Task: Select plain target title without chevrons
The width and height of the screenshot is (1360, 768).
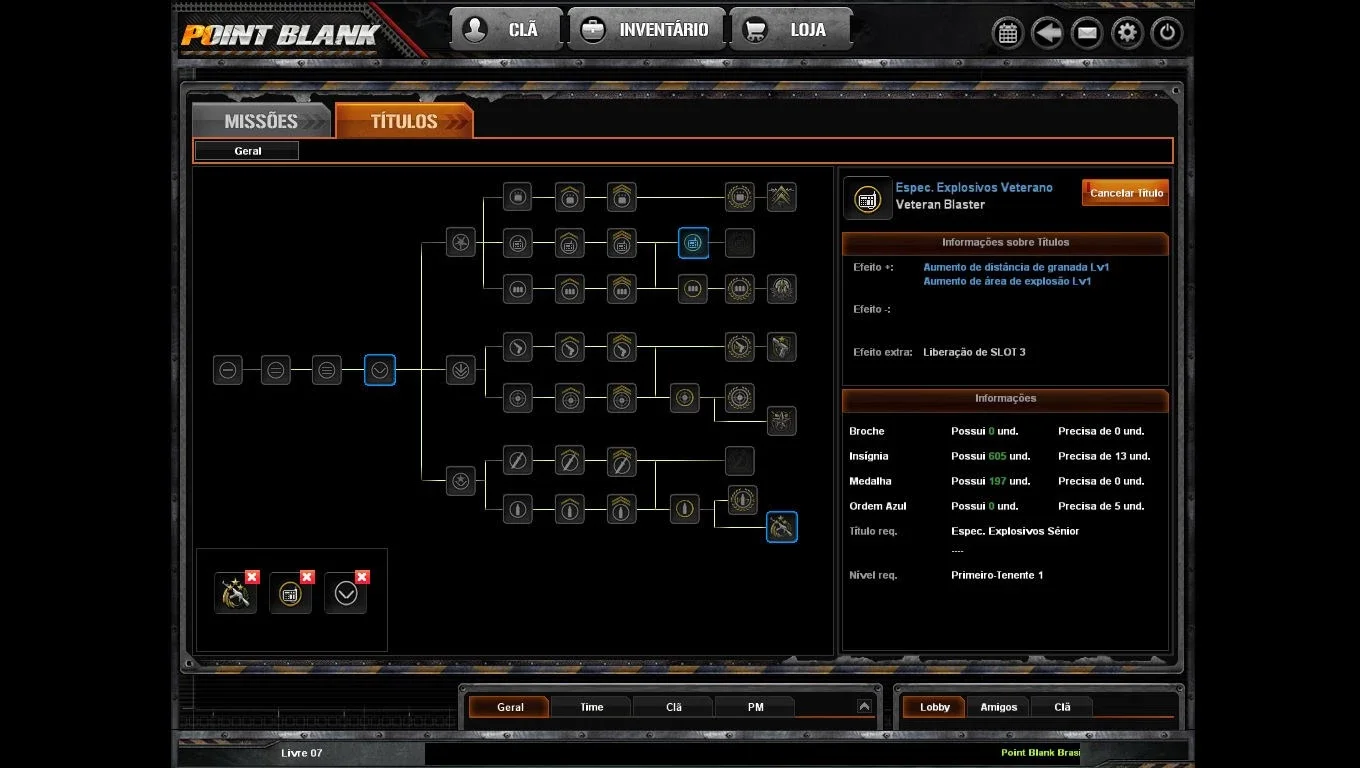Action: (517, 398)
